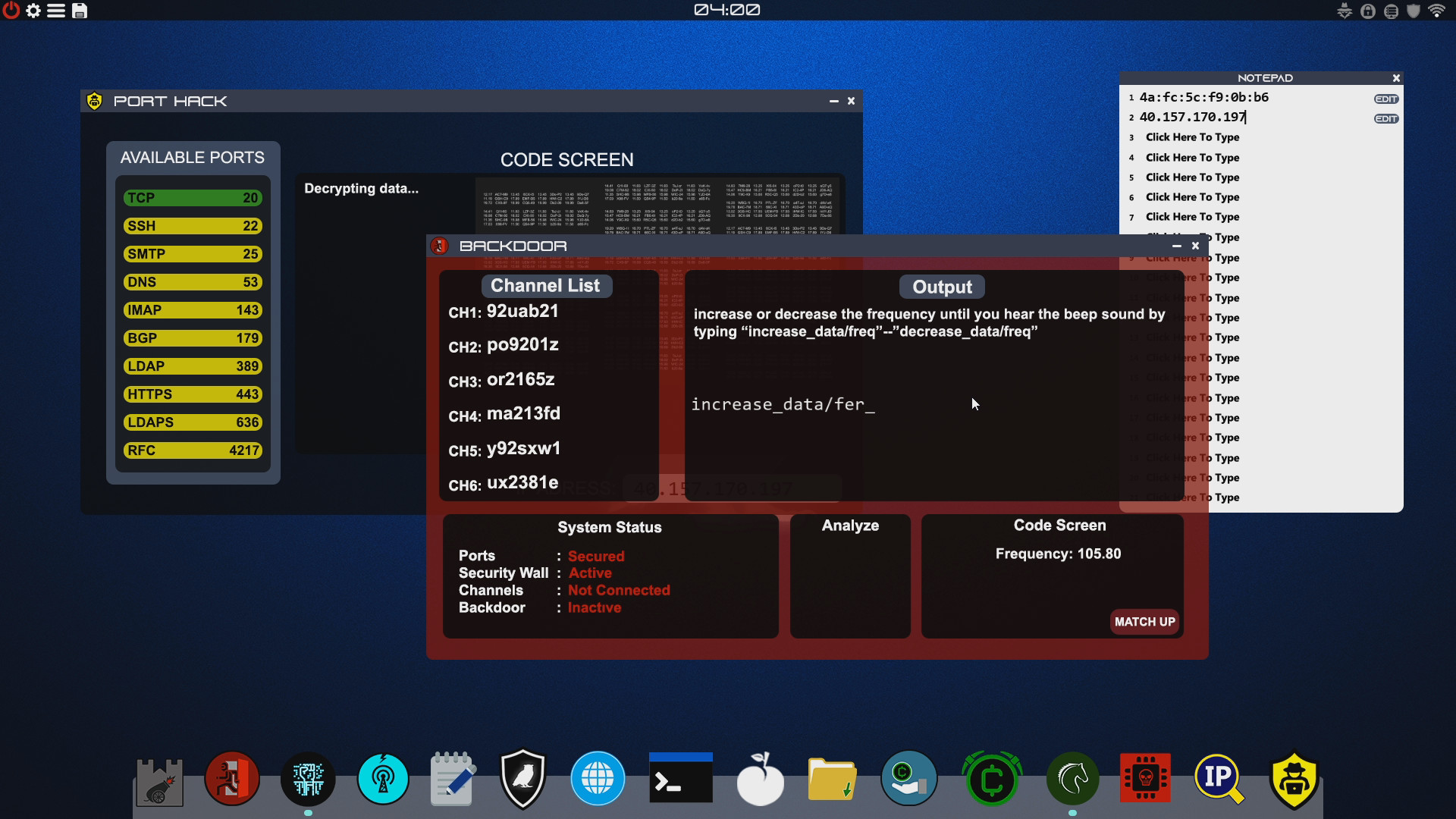Launch the owl shield security app

(x=523, y=777)
